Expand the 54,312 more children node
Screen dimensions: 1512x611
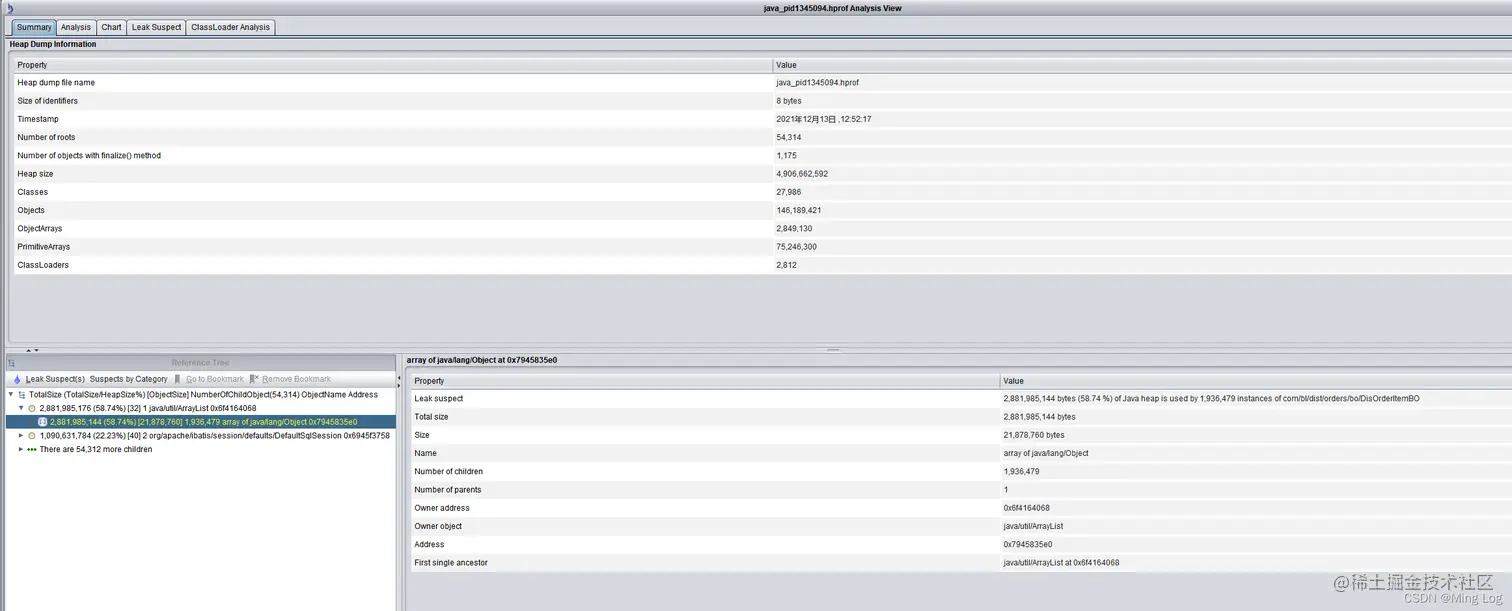pos(21,449)
